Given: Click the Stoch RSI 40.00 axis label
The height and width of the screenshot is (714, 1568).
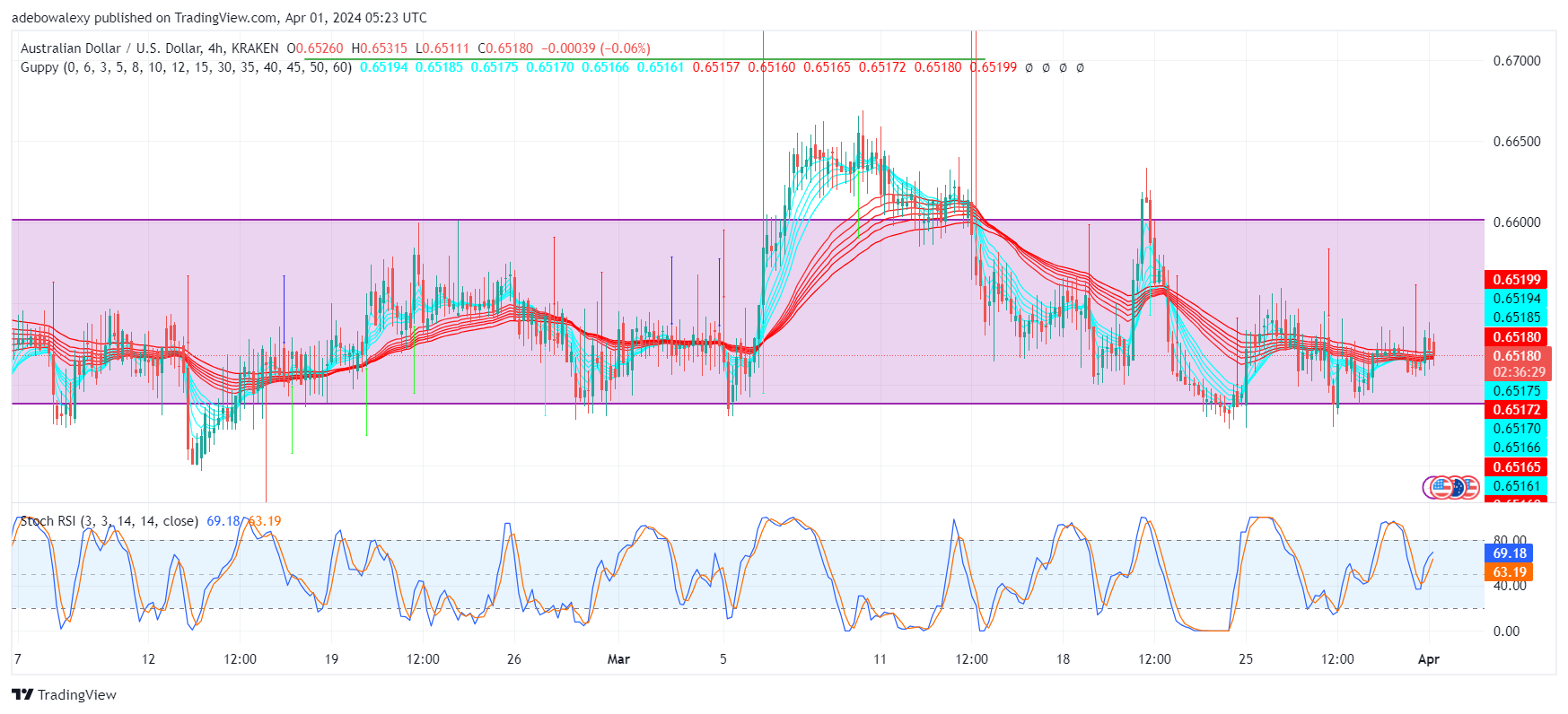Looking at the screenshot, I should pos(1510,586).
